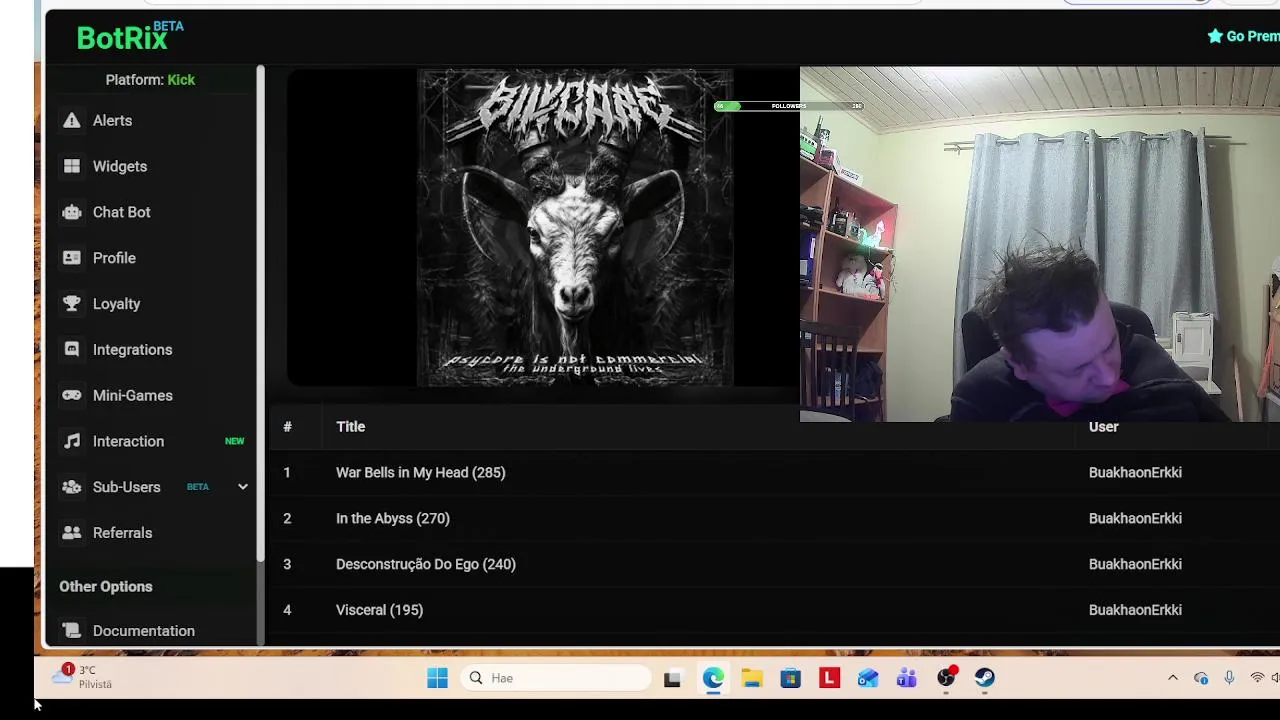Viewport: 1280px width, 720px height.
Task: Click the Sub-Users people icon
Action: (x=71, y=487)
